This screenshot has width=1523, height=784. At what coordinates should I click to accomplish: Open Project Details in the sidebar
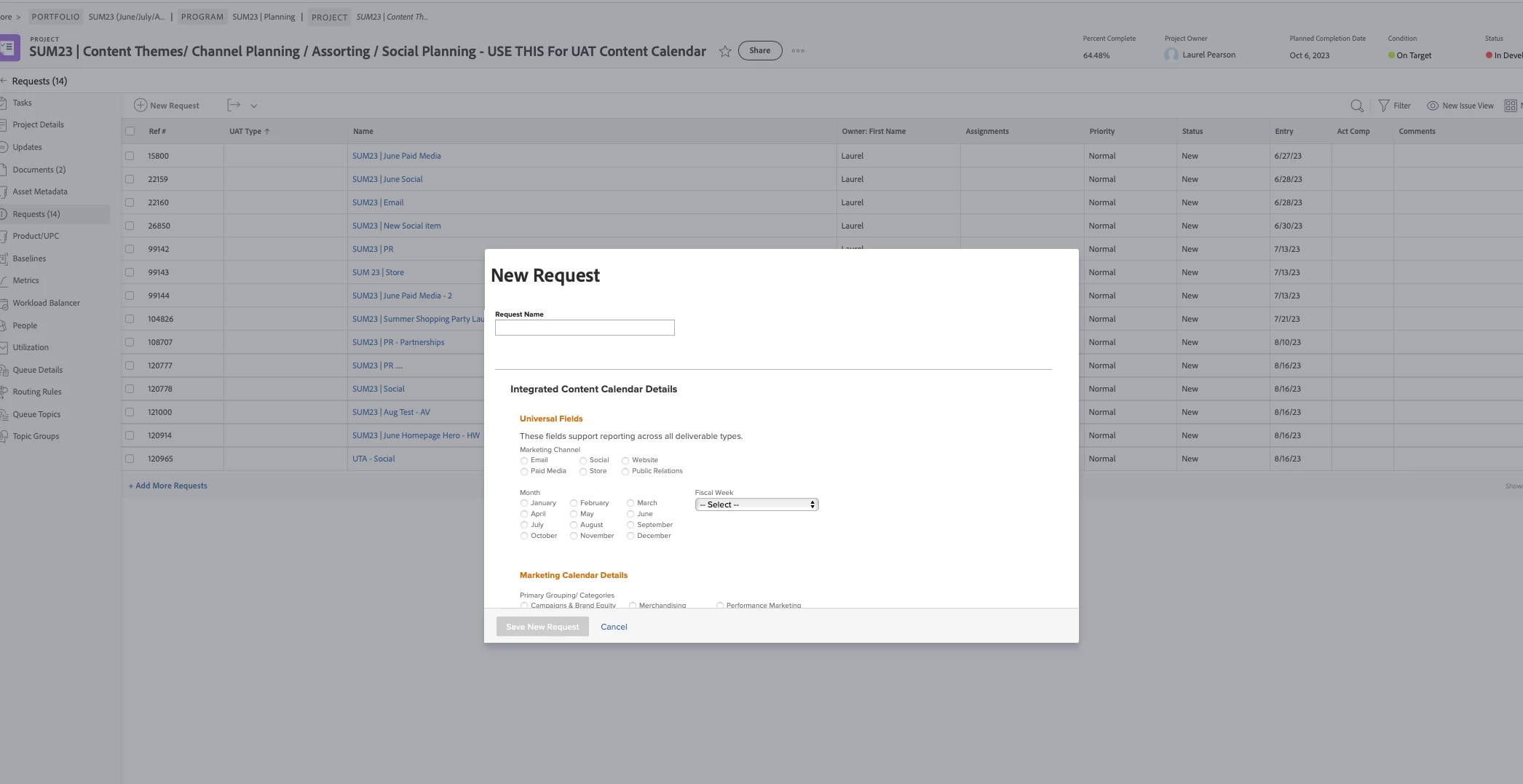pos(38,124)
